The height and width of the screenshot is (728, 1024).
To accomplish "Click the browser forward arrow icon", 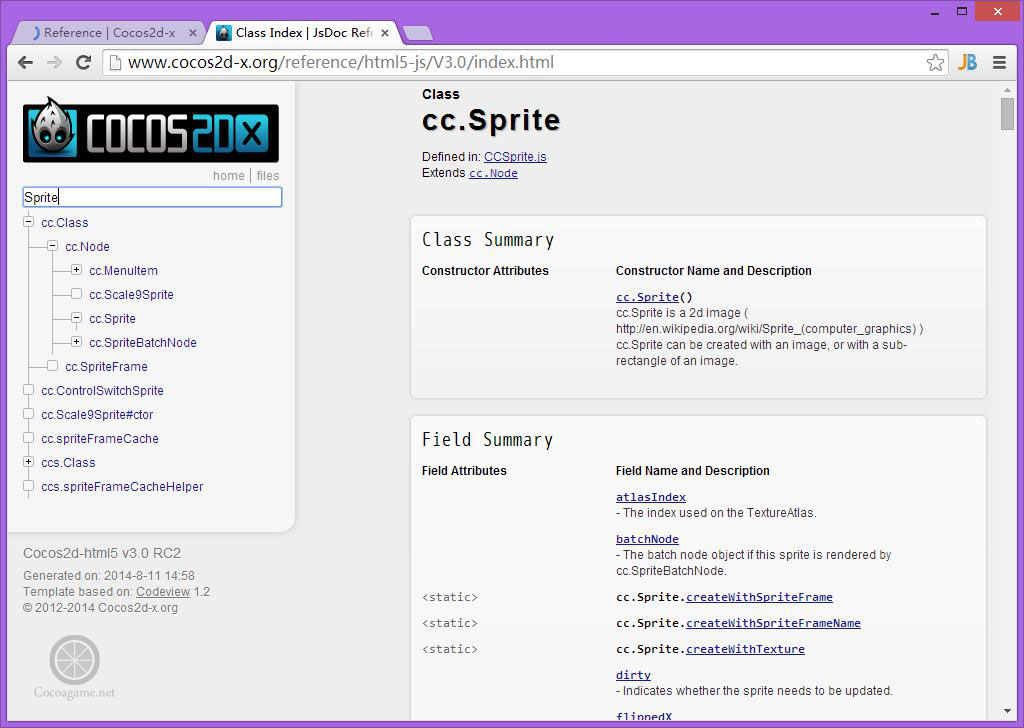I will click(x=55, y=62).
